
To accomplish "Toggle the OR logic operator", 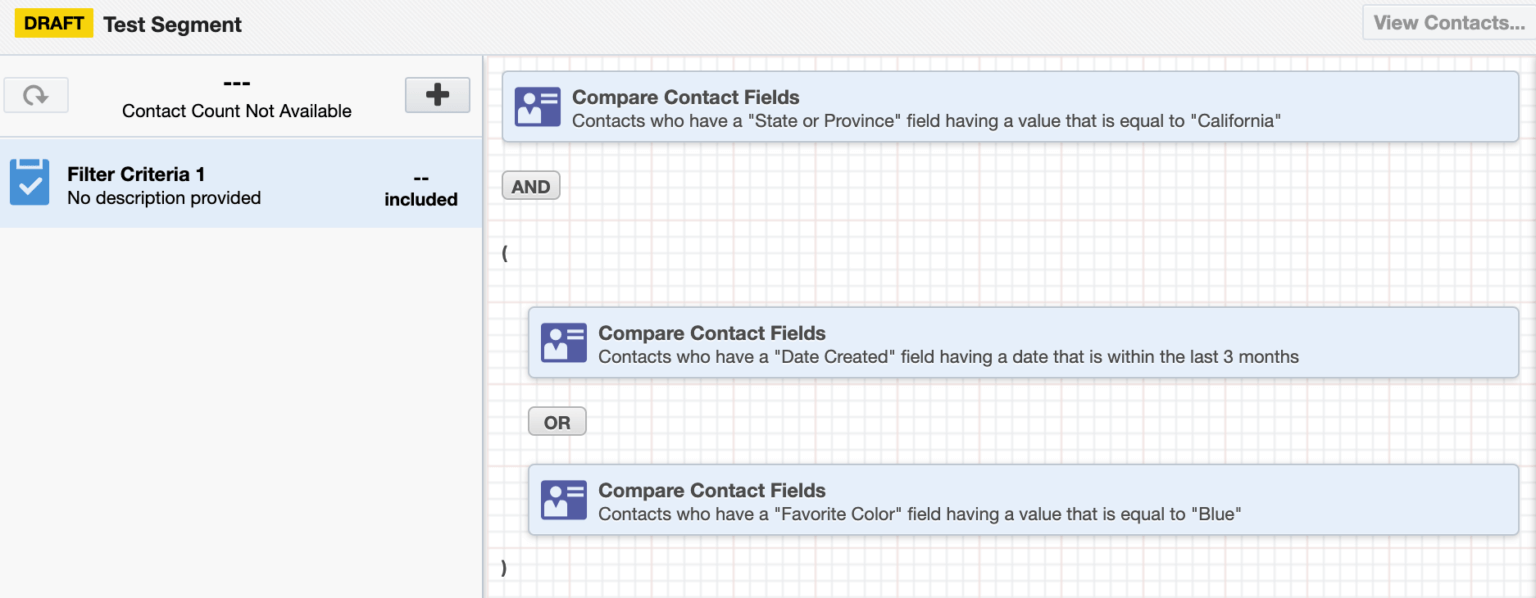I will [x=556, y=420].
